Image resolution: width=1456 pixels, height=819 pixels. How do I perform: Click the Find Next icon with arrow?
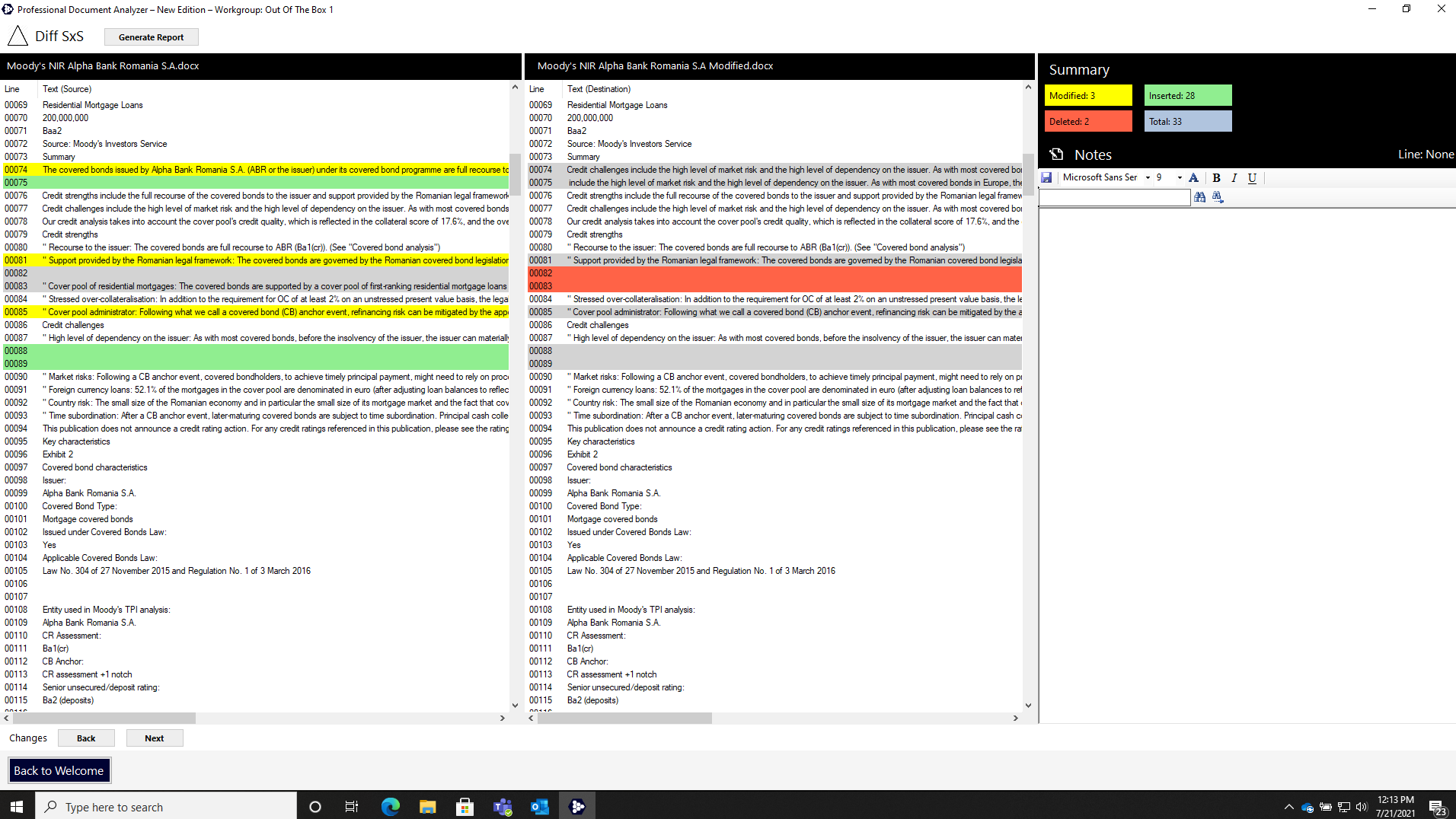pos(1218,196)
